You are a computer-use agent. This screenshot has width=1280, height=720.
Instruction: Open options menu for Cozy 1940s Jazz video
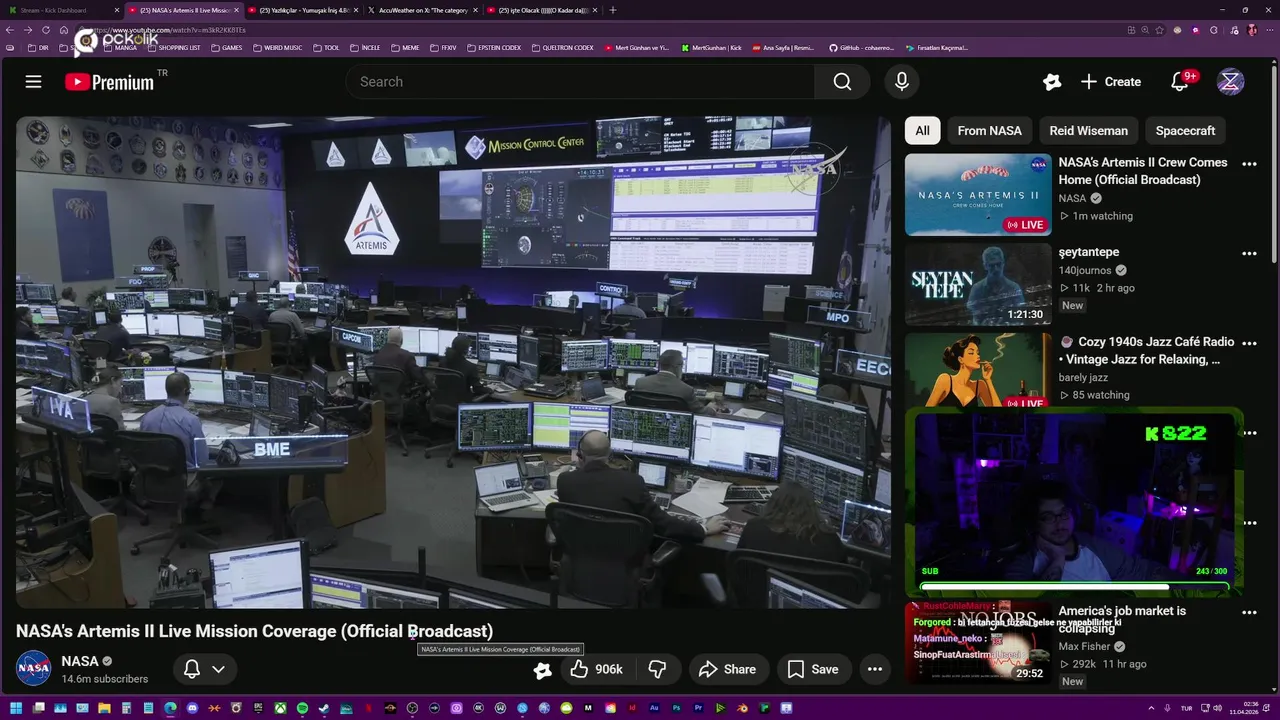pos(1249,343)
